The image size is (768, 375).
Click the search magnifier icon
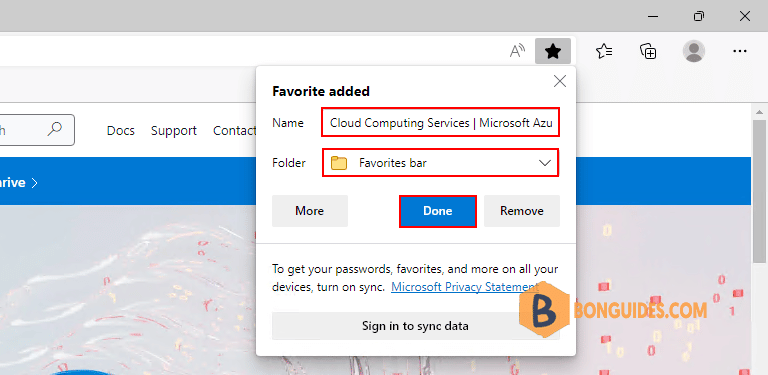(55, 130)
